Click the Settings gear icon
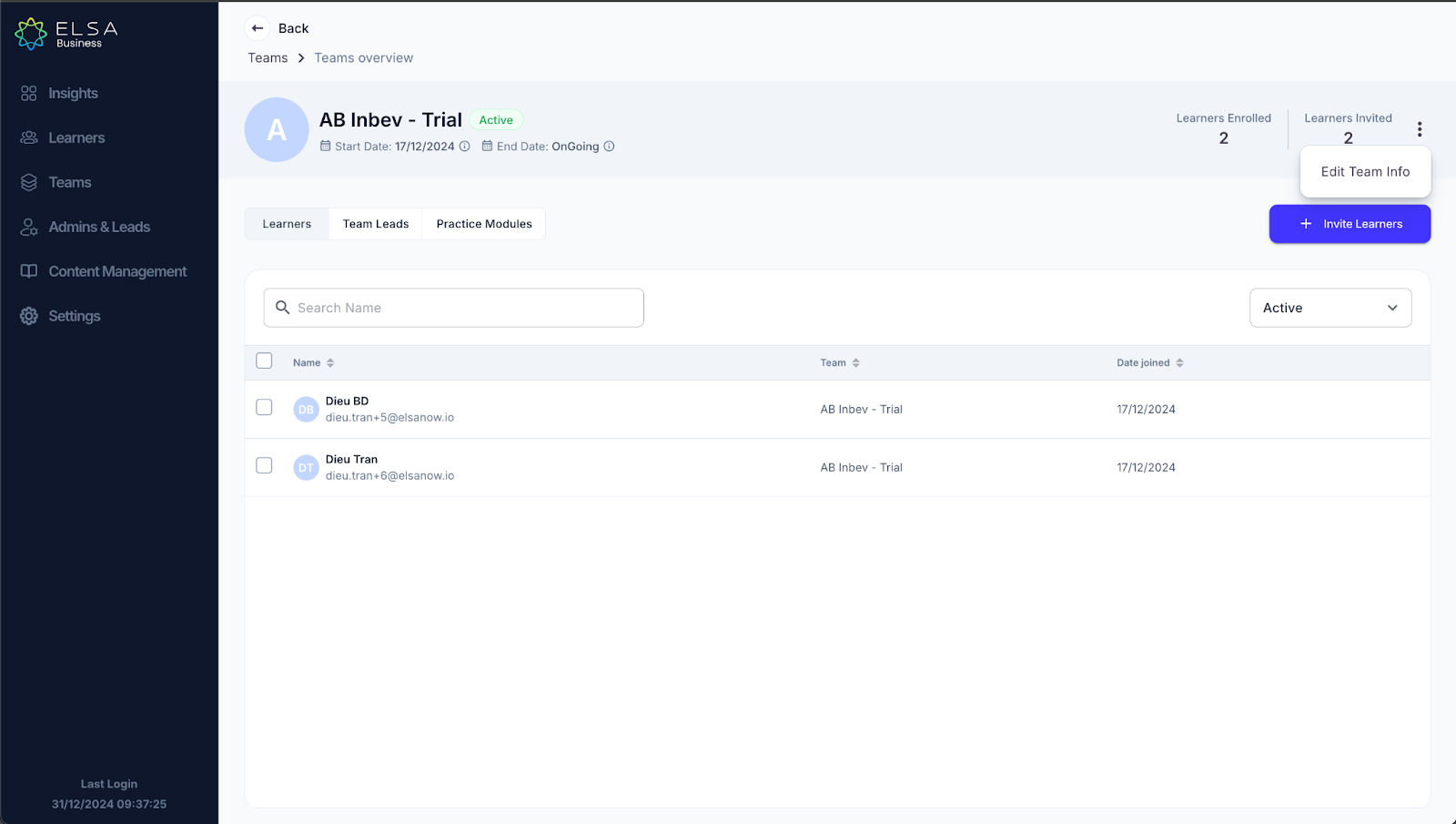This screenshot has width=1456, height=824. 29,316
